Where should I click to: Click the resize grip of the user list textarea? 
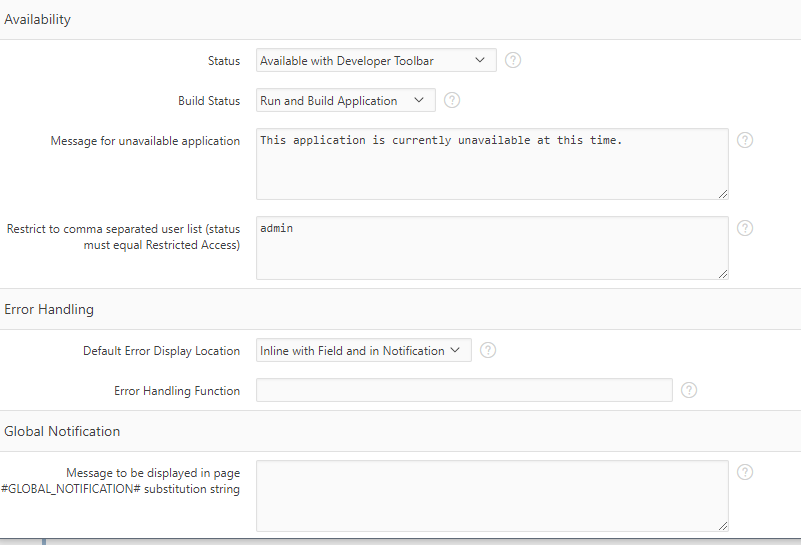723,274
